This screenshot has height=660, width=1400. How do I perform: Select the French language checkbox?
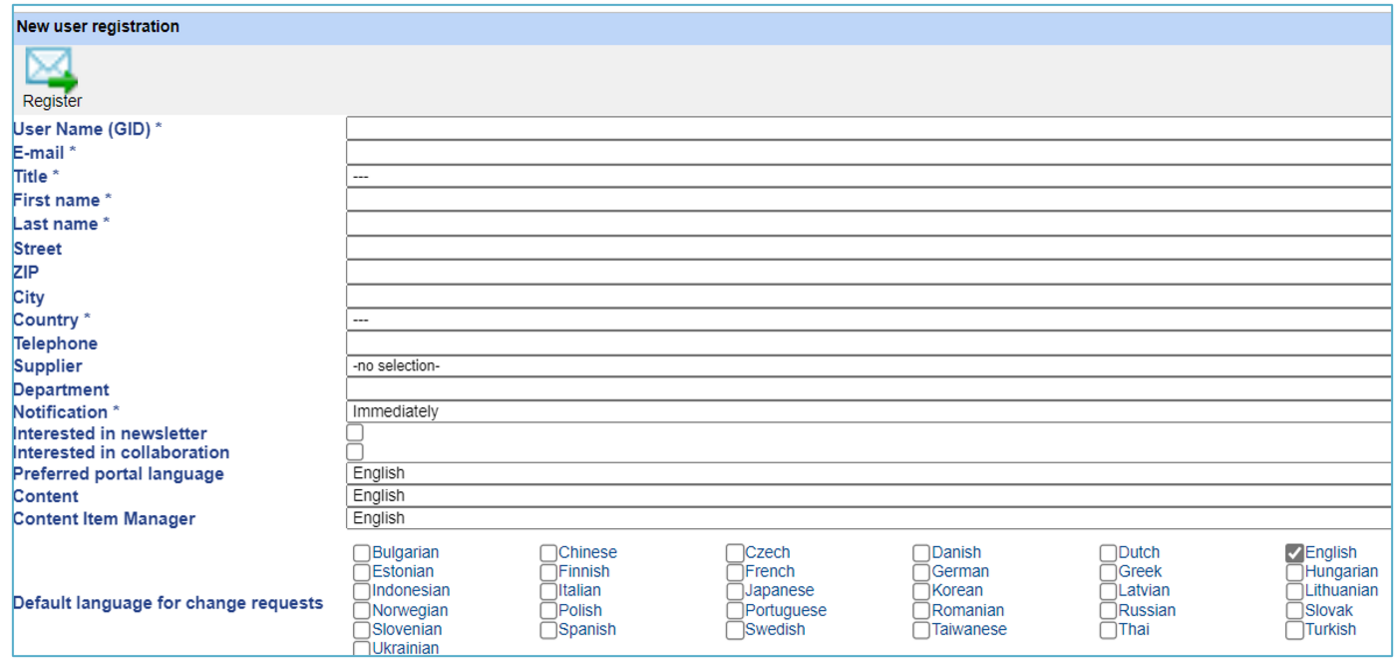pyautogui.click(x=735, y=572)
